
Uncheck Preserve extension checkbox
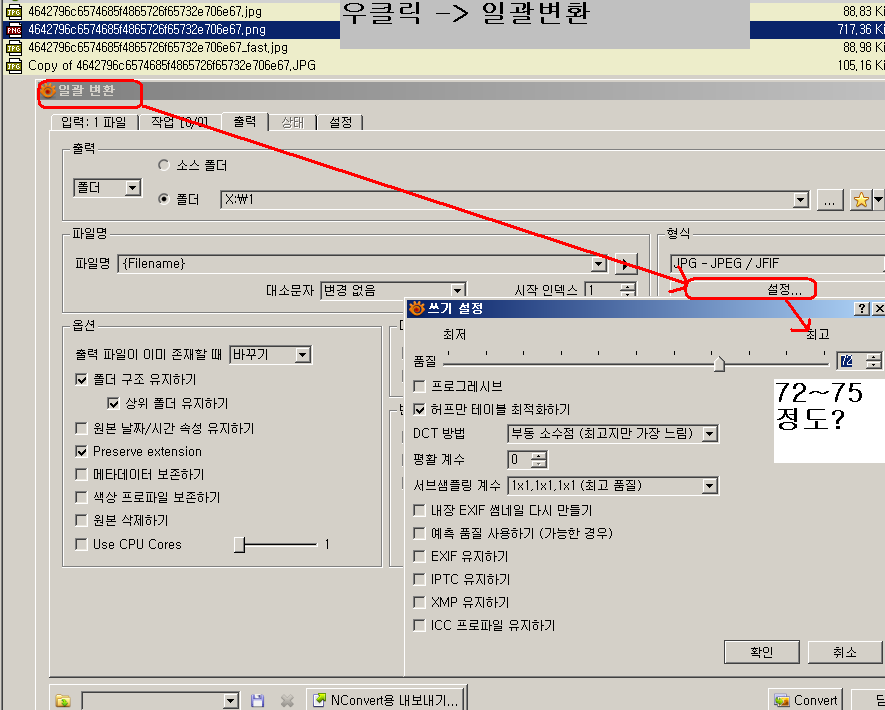(x=81, y=451)
